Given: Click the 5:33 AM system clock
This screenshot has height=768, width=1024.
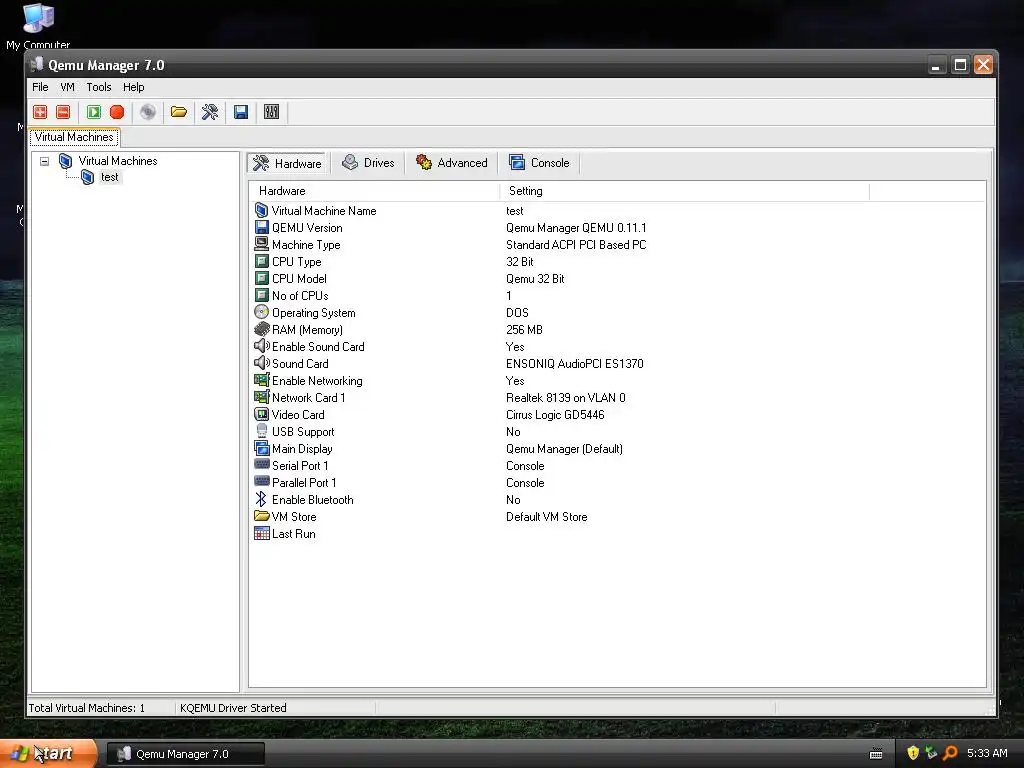Looking at the screenshot, I should coord(987,753).
